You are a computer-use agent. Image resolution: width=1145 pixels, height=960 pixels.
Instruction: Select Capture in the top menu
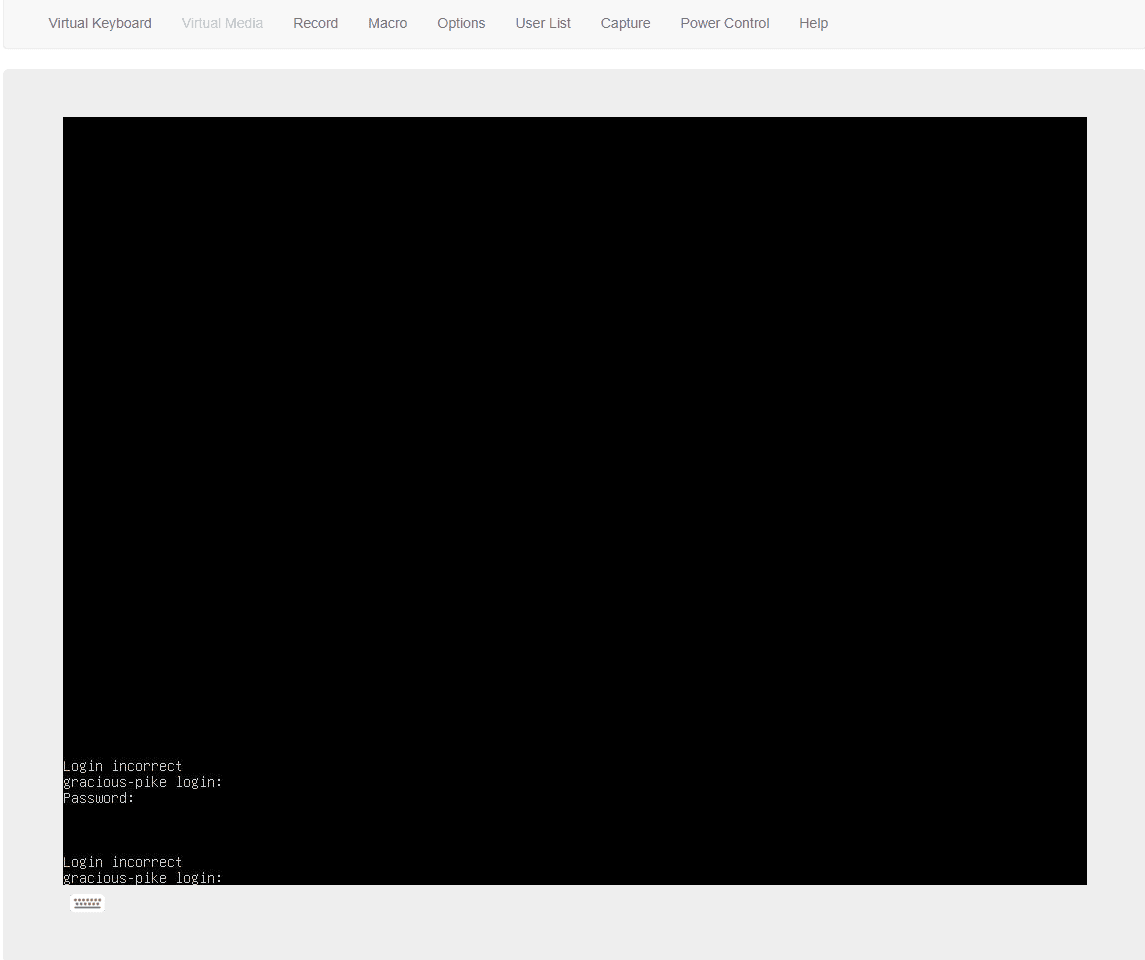point(625,23)
